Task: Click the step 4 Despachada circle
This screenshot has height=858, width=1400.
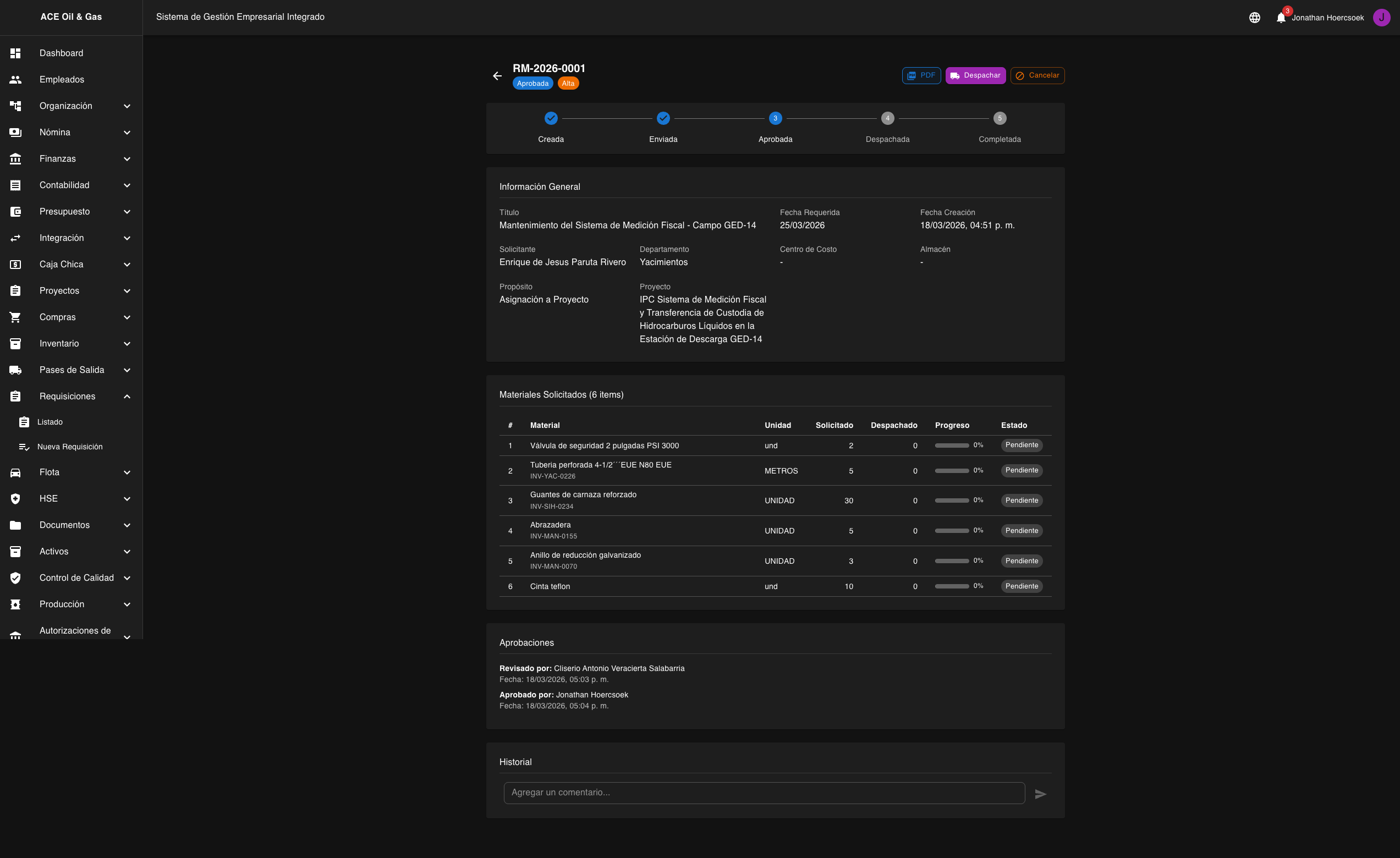Action: [887, 118]
